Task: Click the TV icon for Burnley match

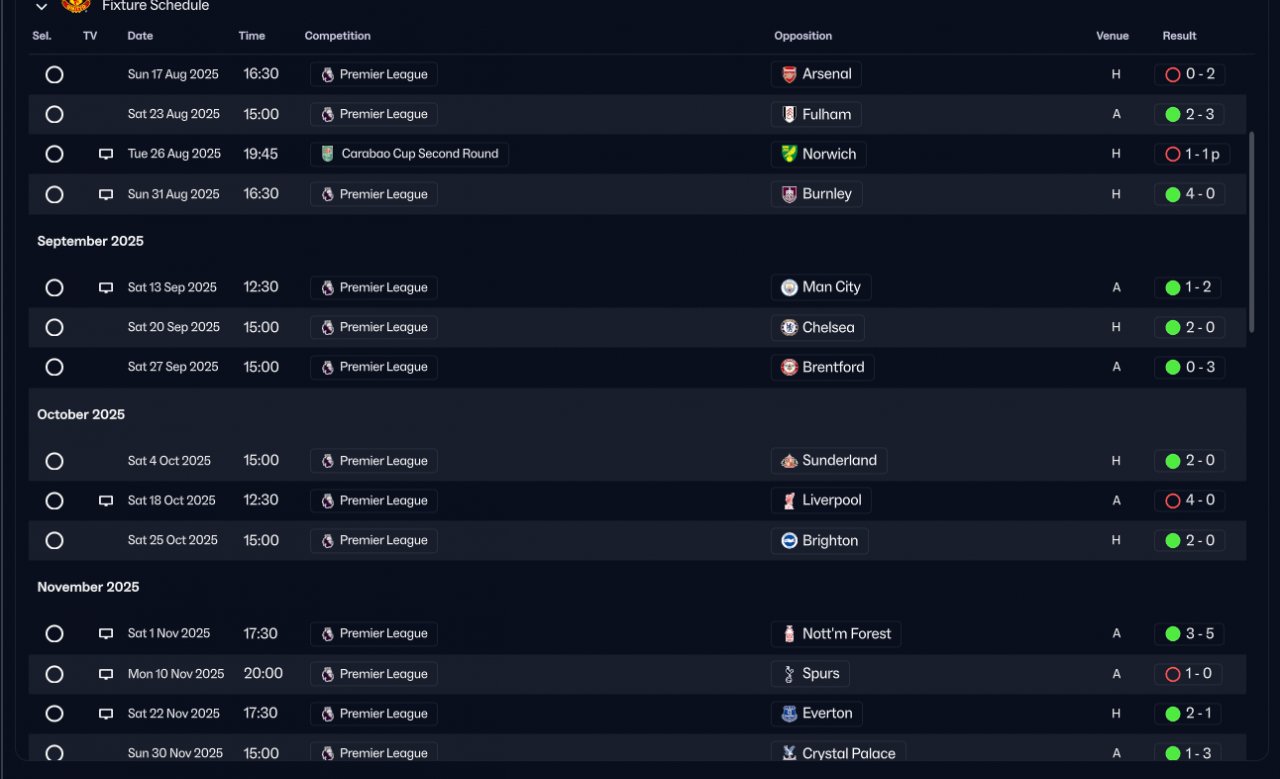Action: pyautogui.click(x=106, y=194)
